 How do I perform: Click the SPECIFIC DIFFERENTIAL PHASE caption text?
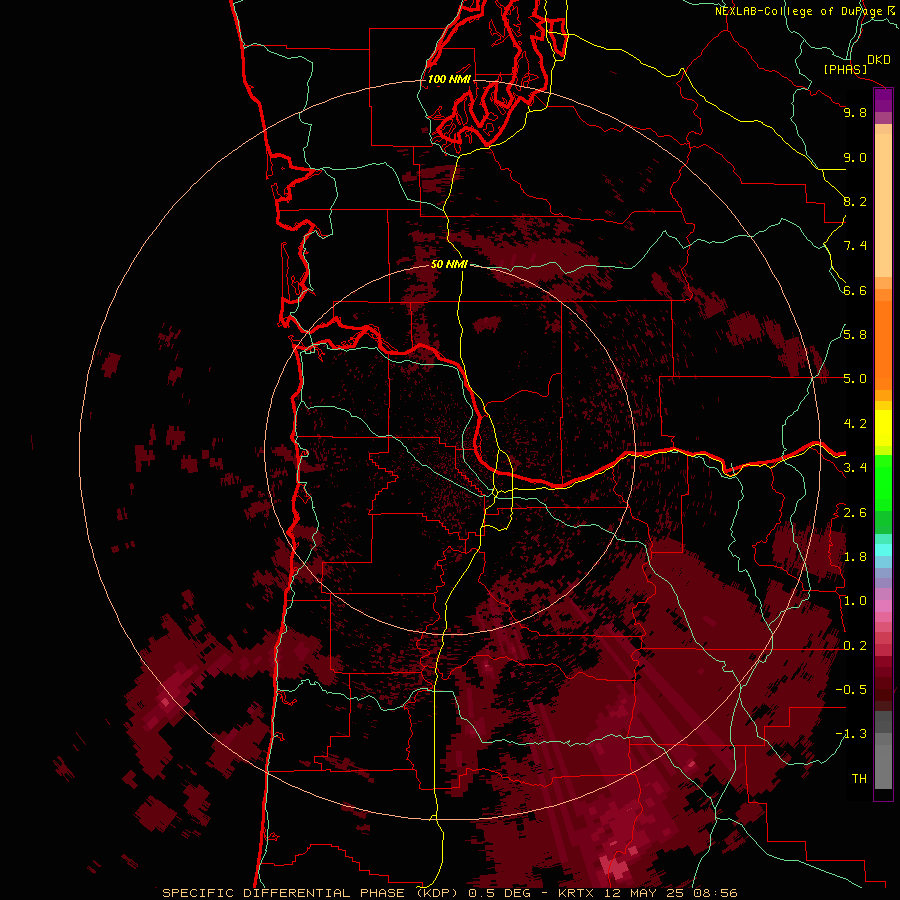(282, 893)
